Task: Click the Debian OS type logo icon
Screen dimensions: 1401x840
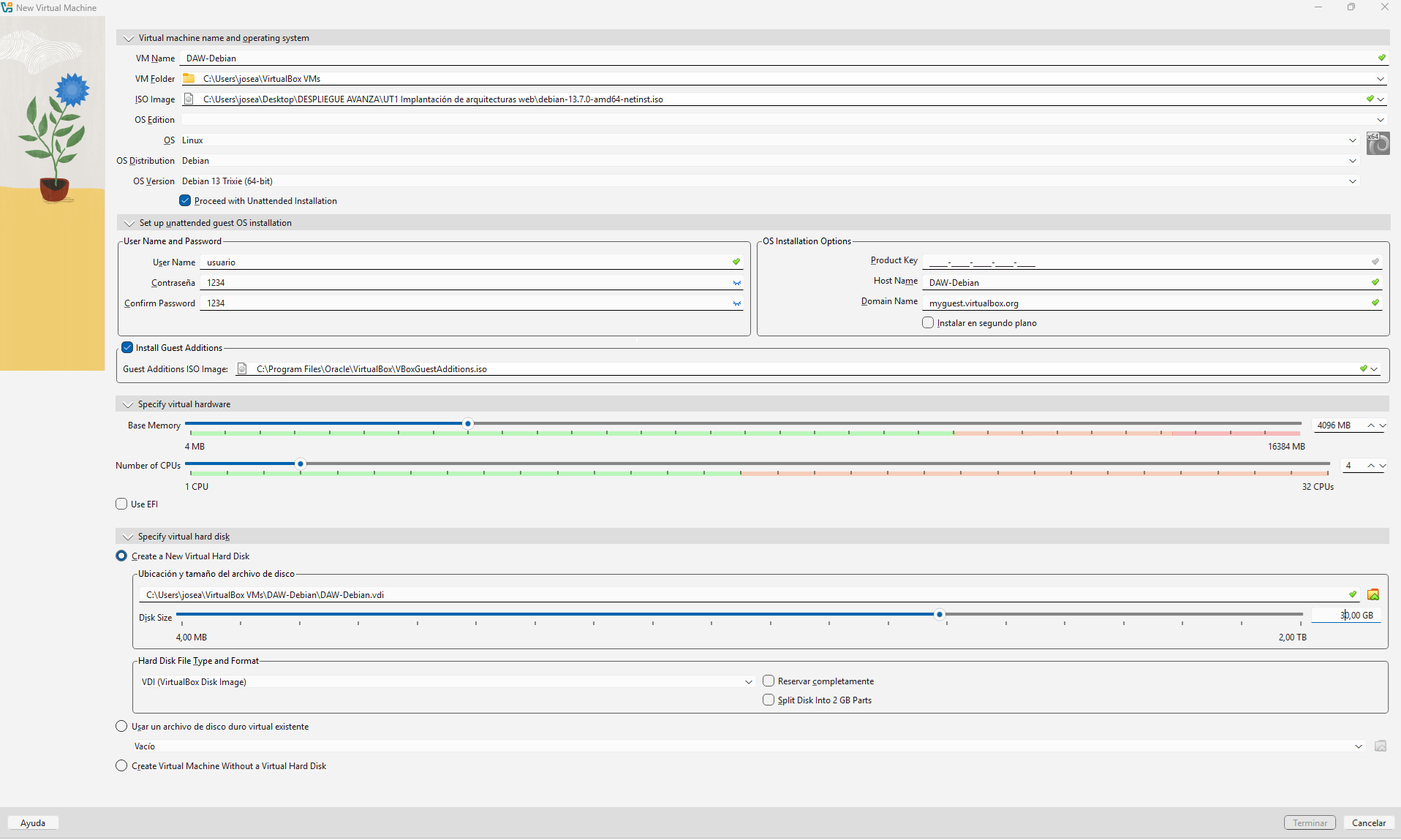Action: 1378,143
